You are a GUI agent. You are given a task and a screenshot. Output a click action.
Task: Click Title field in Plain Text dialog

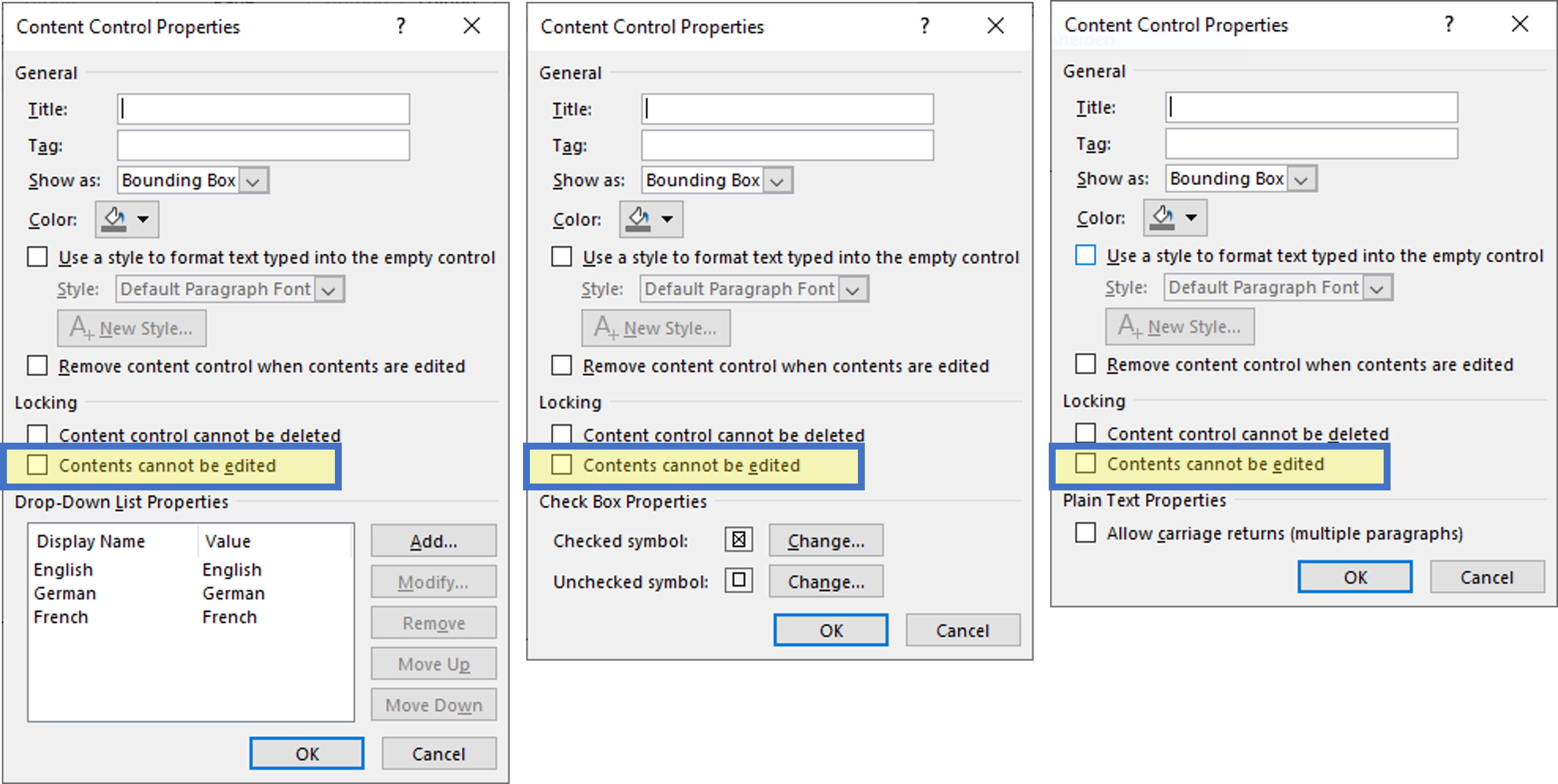(x=1312, y=107)
